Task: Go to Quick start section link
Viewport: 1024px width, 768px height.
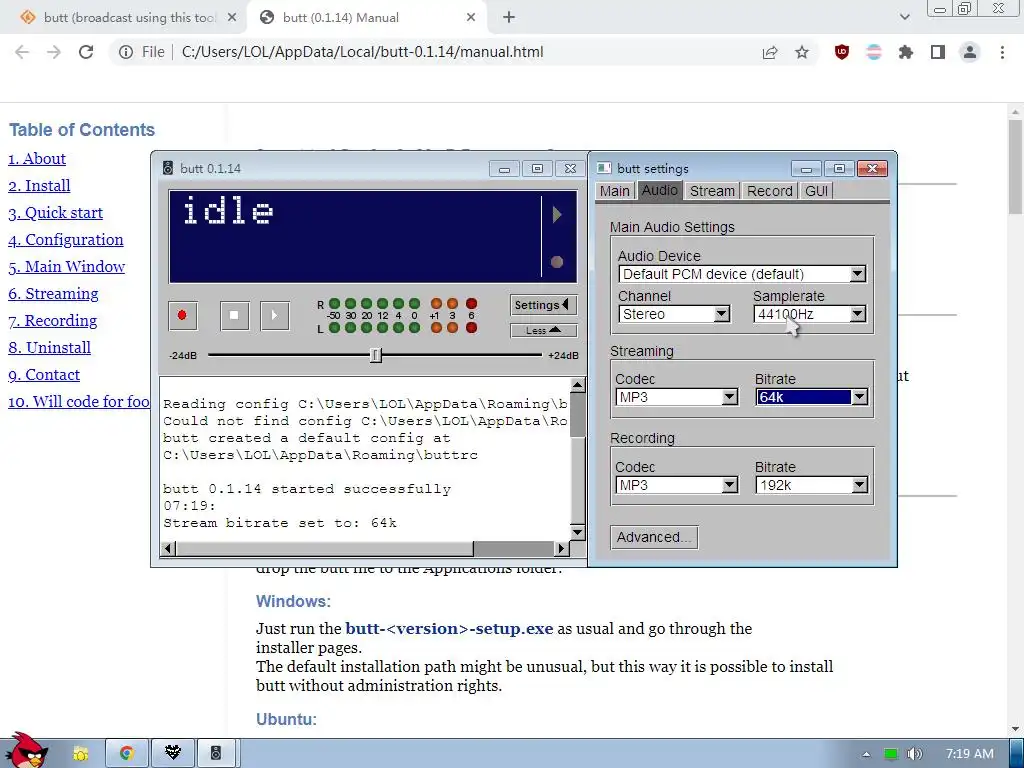Action: pyautogui.click(x=56, y=213)
